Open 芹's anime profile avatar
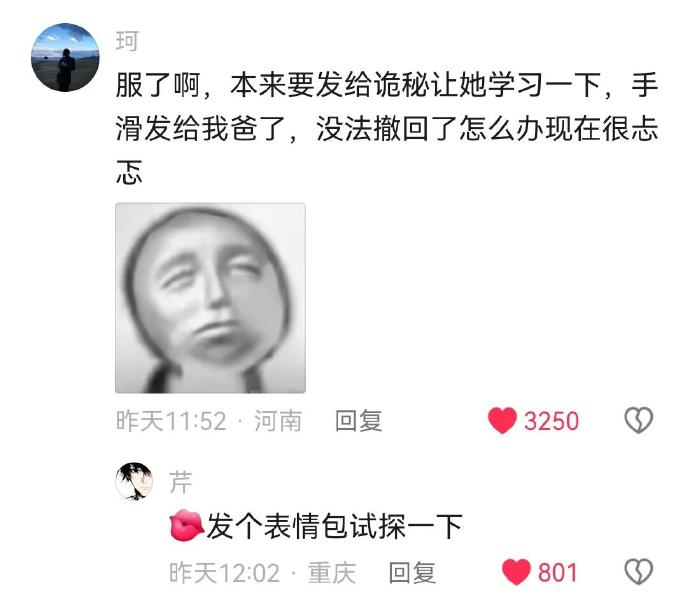The width and height of the screenshot is (690, 595). (x=134, y=481)
